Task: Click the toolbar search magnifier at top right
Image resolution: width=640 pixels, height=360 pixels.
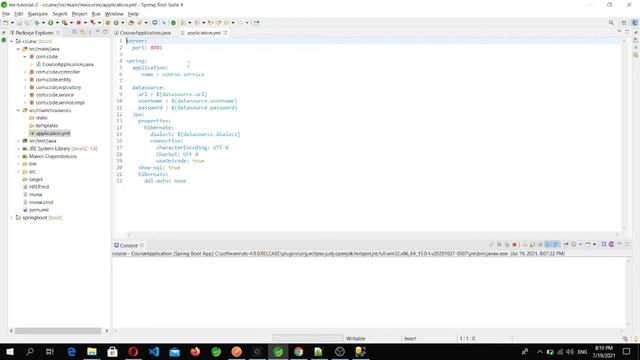Action: click(611, 23)
